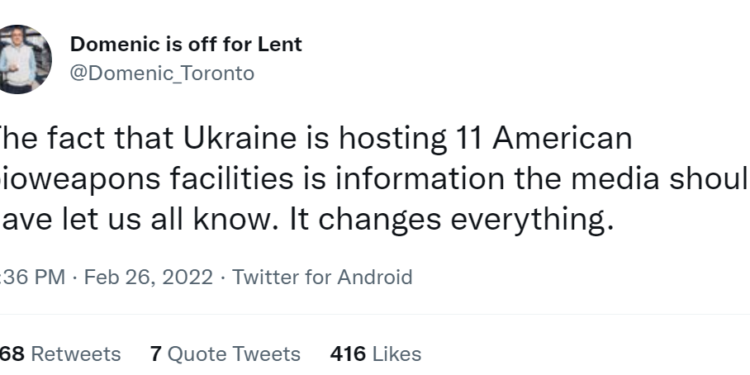View the list of 68 Retweets
This screenshot has height=375, width=750.
[x=60, y=354]
